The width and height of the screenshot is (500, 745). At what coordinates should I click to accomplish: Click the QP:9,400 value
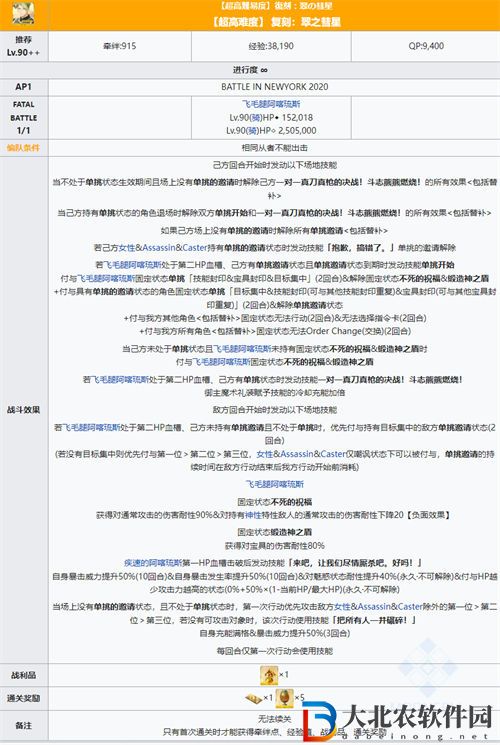[x=426, y=46]
